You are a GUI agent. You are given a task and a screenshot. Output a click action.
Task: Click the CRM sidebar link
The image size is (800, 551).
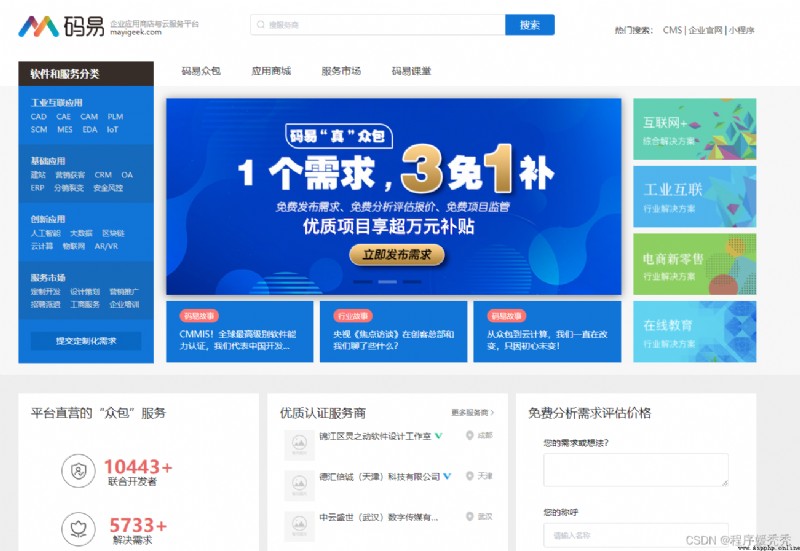tap(103, 175)
